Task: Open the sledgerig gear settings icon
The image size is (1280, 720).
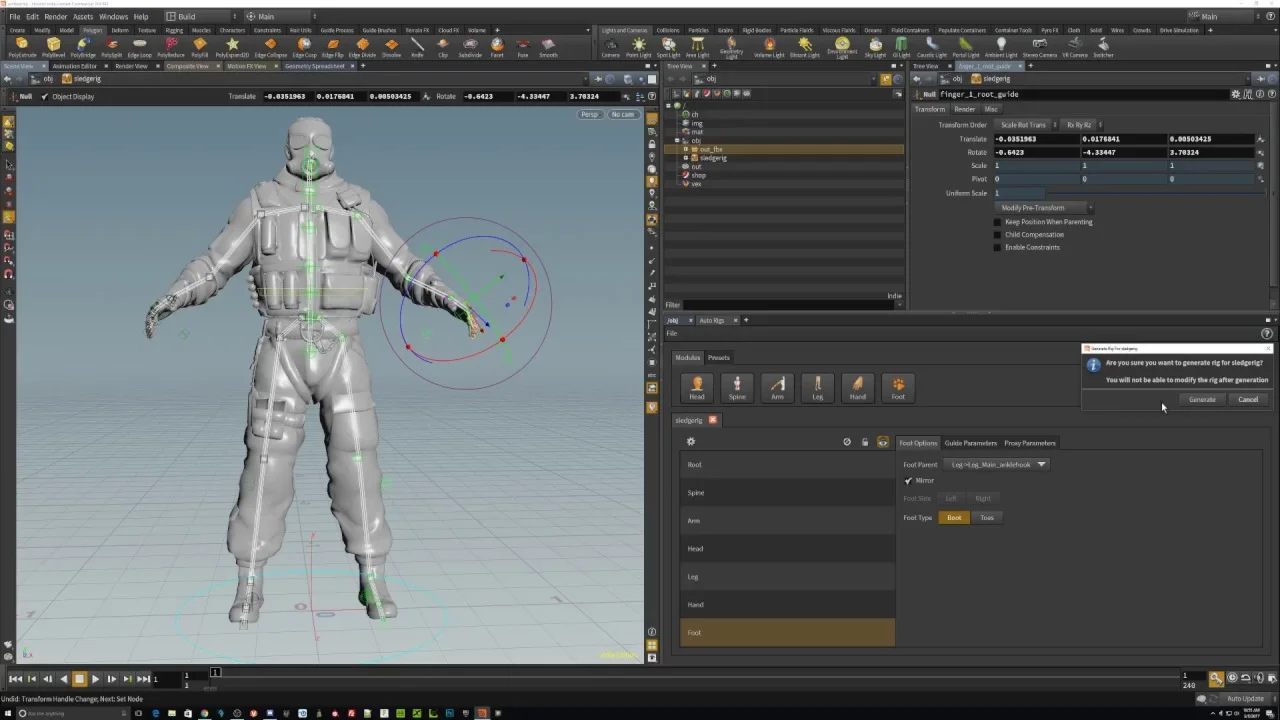Action: point(690,442)
